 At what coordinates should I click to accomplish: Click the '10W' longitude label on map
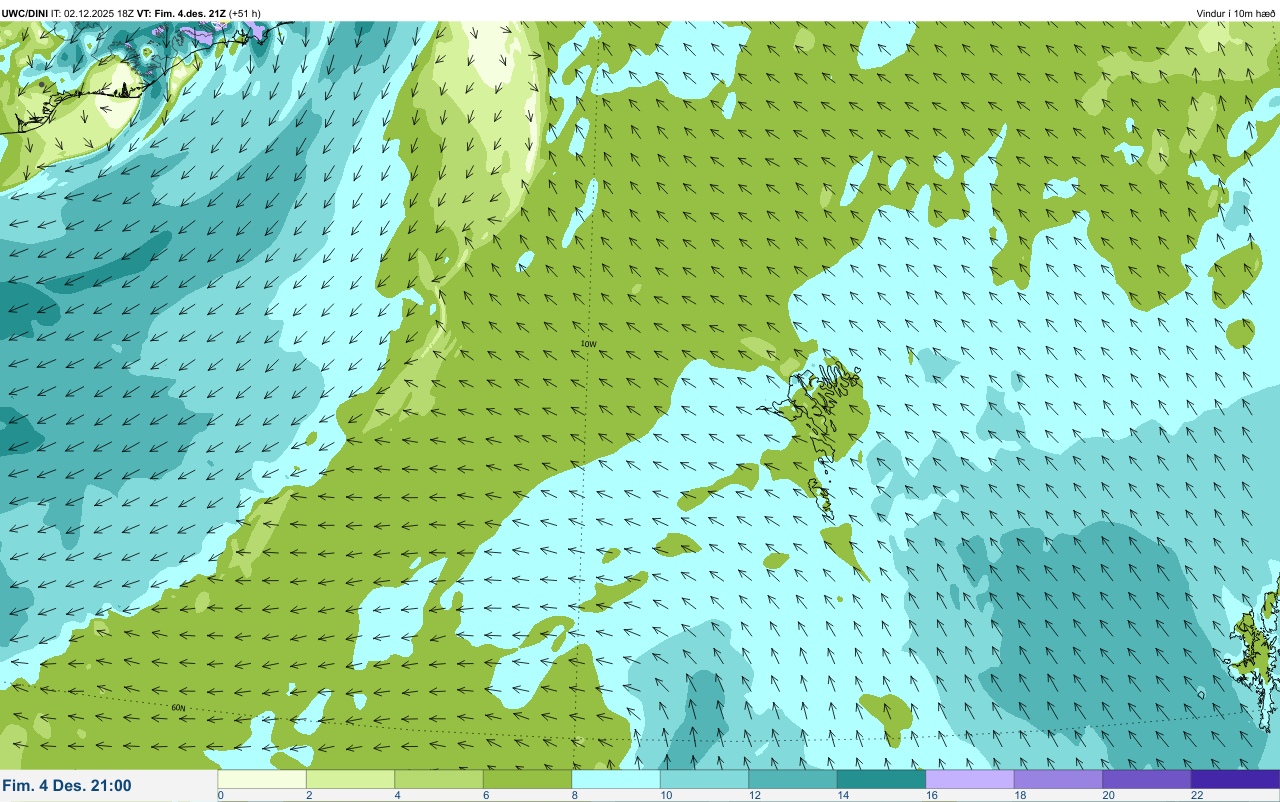click(x=588, y=344)
